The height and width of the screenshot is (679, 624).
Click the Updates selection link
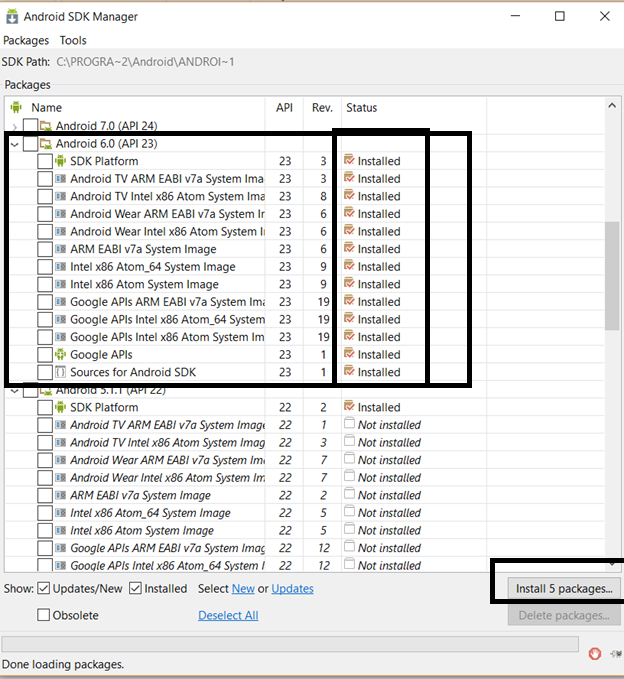pos(292,588)
